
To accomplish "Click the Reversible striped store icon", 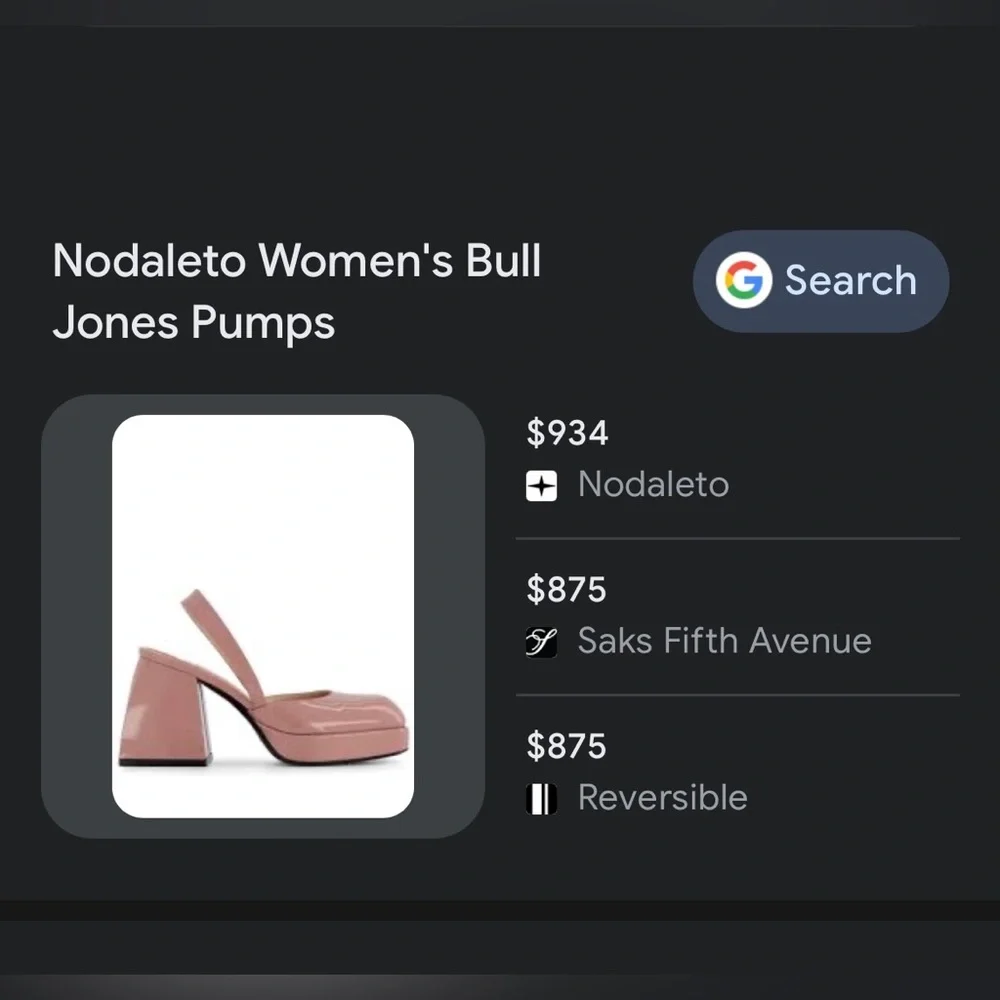I will [541, 799].
